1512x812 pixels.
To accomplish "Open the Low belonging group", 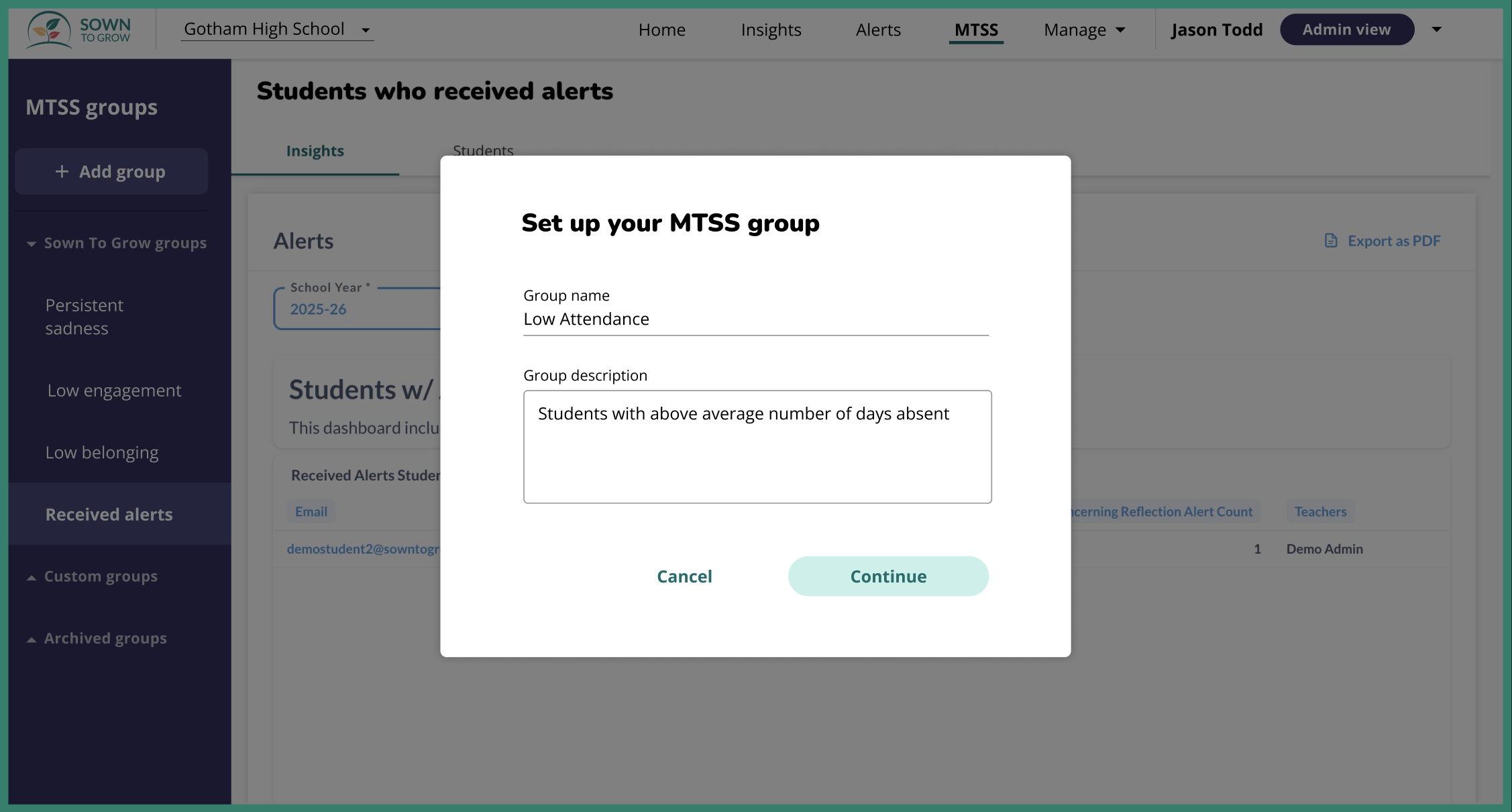I will [102, 453].
